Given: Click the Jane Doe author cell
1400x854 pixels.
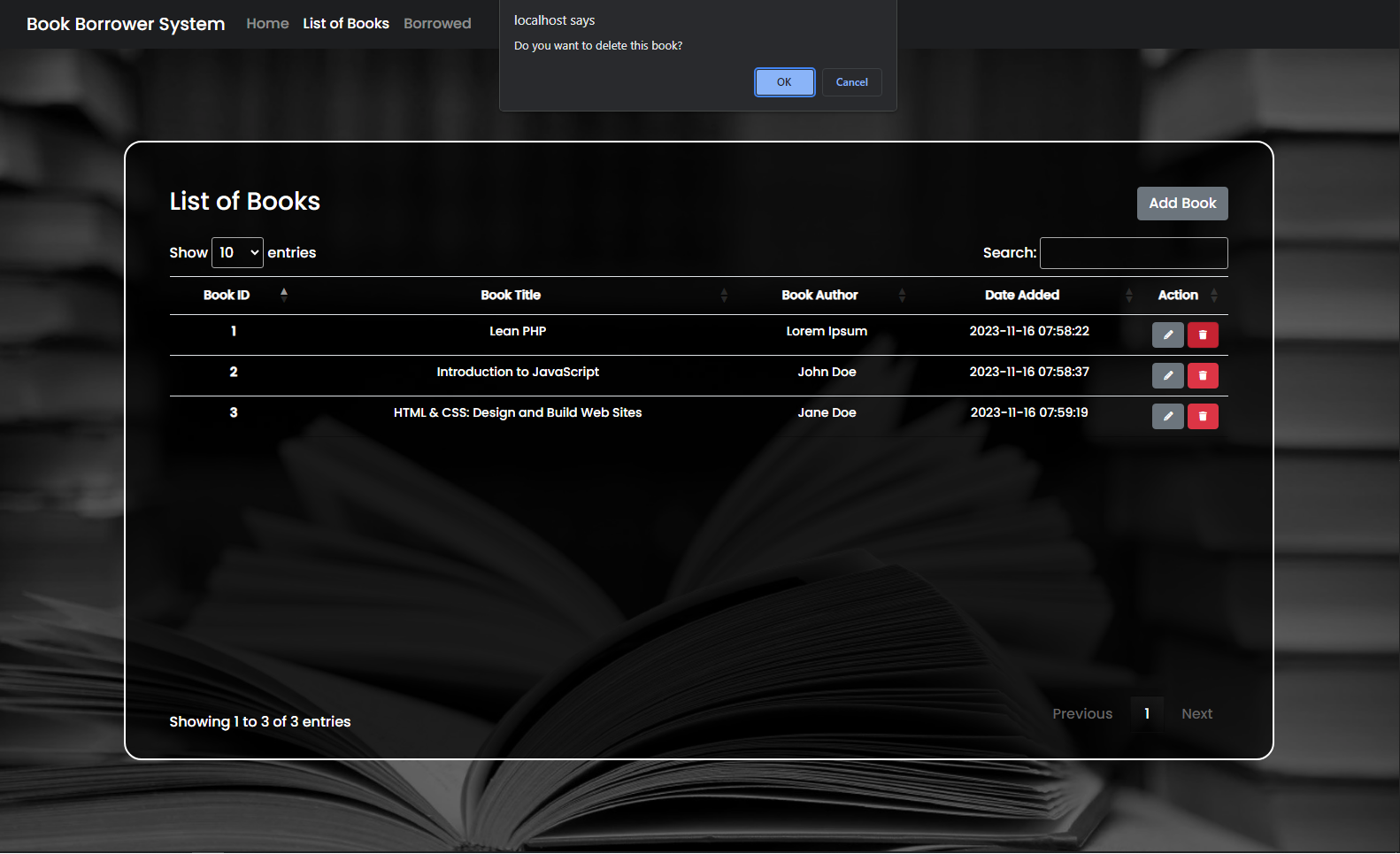Looking at the screenshot, I should point(827,412).
